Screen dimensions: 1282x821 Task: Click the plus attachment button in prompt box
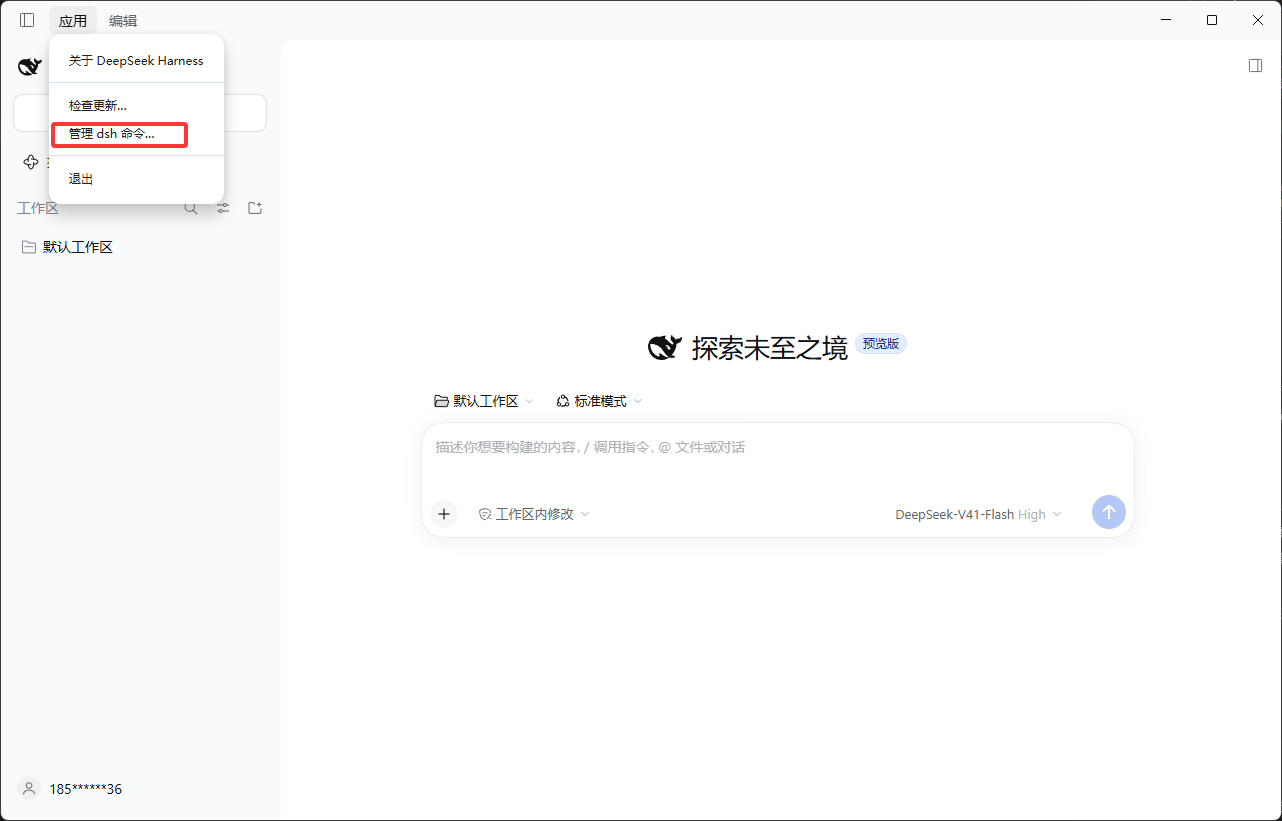point(444,514)
